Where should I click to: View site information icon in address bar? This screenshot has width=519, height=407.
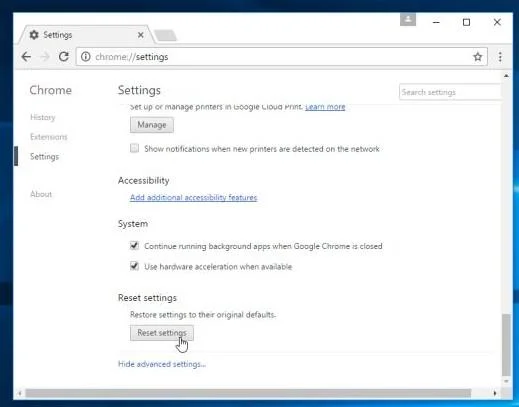pos(86,57)
